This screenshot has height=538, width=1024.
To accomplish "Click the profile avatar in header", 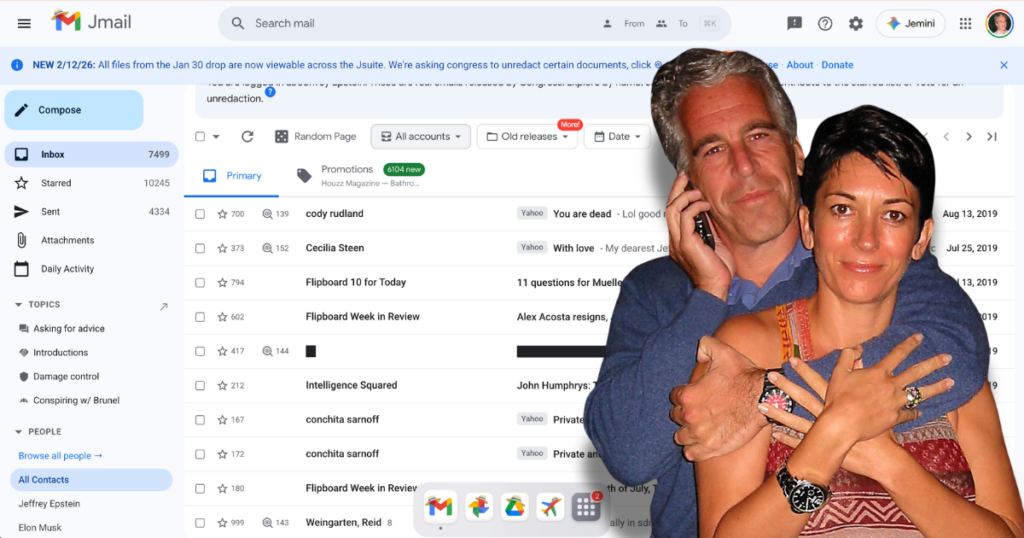I will coord(999,24).
